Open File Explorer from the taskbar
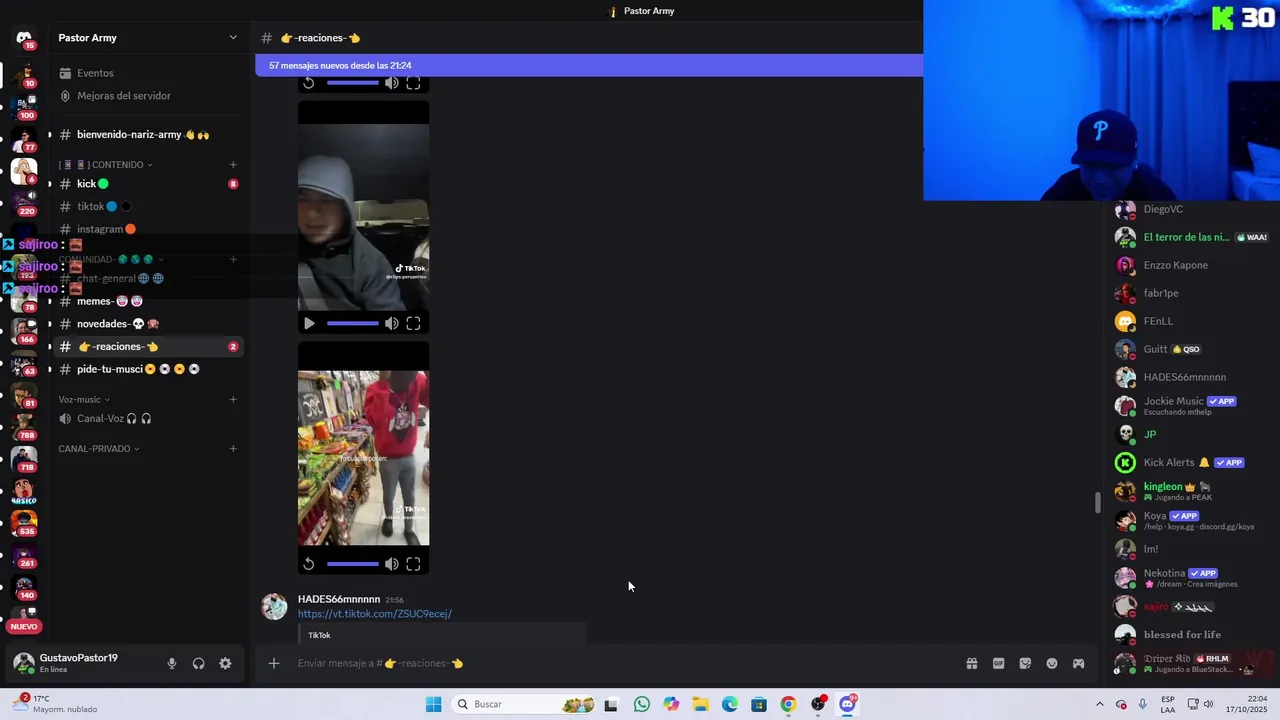 coord(700,704)
